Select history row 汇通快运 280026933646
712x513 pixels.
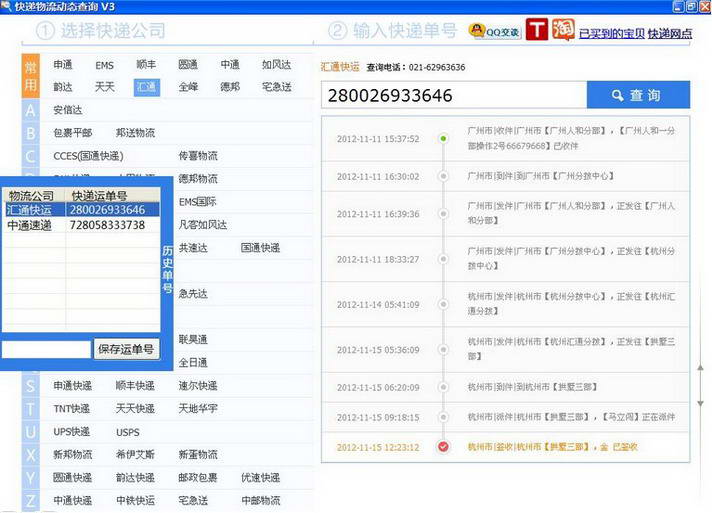82,210
